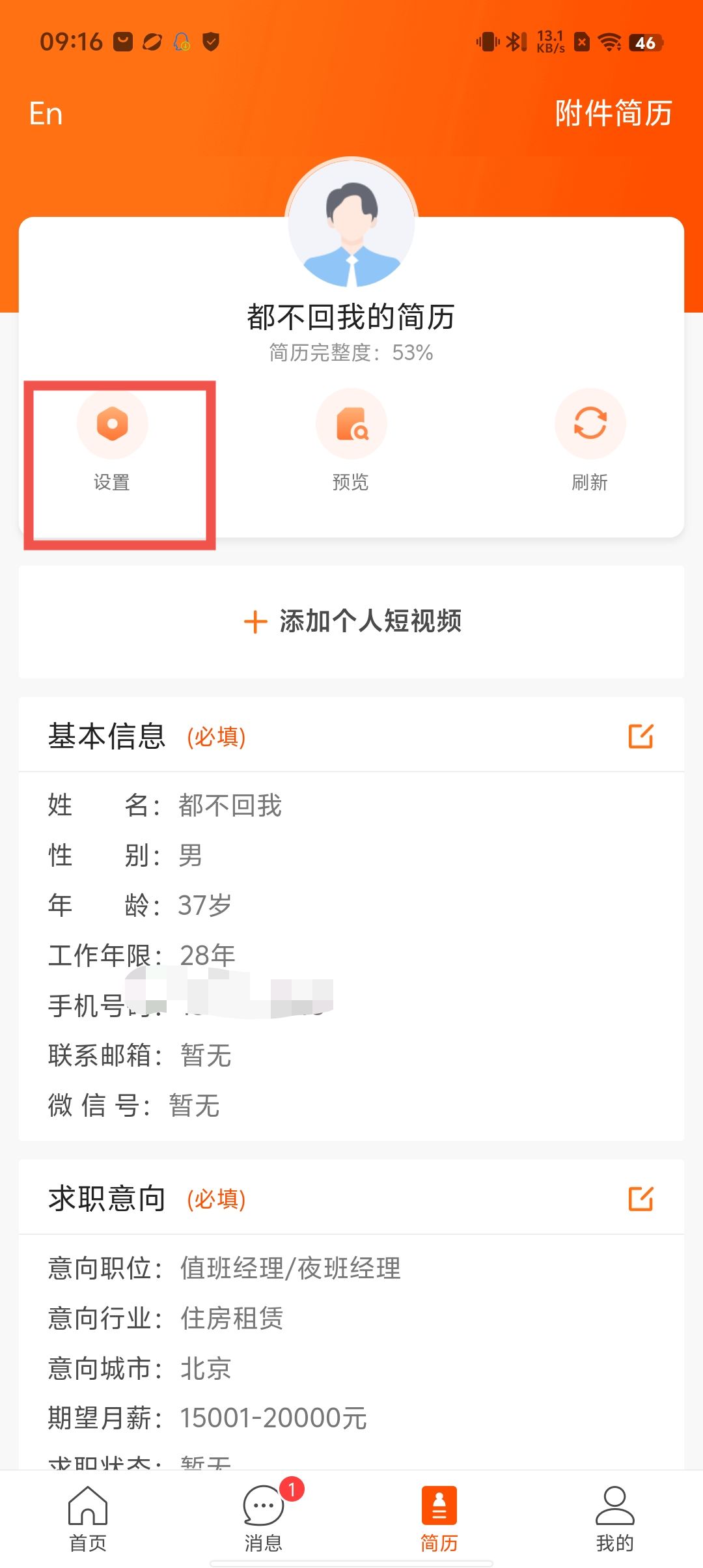Edit the basic information section
The image size is (703, 1568).
pyautogui.click(x=641, y=736)
